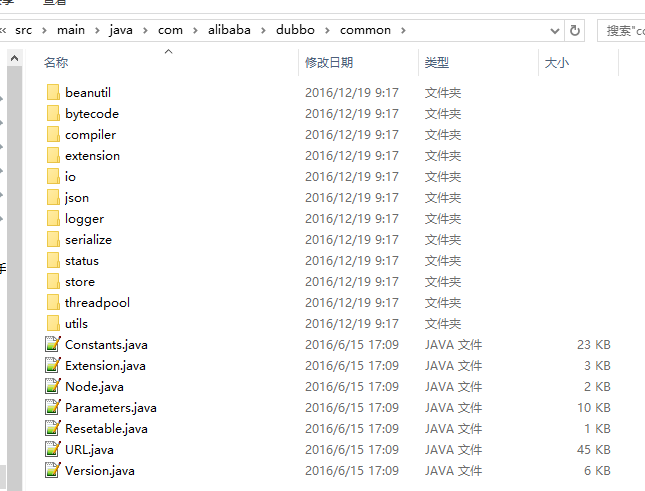The width and height of the screenshot is (645, 491).
Task: Click the Node.java file icon
Action: coord(53,386)
